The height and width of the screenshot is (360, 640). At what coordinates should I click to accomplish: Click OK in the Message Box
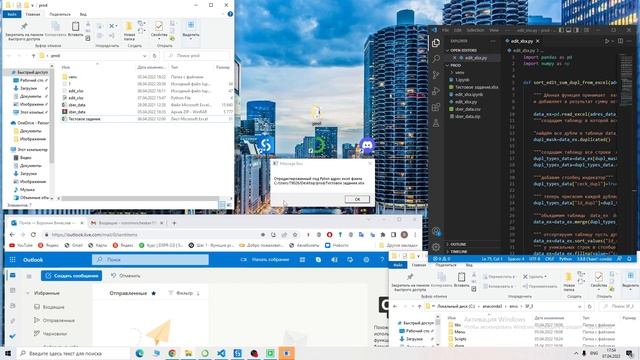357,199
